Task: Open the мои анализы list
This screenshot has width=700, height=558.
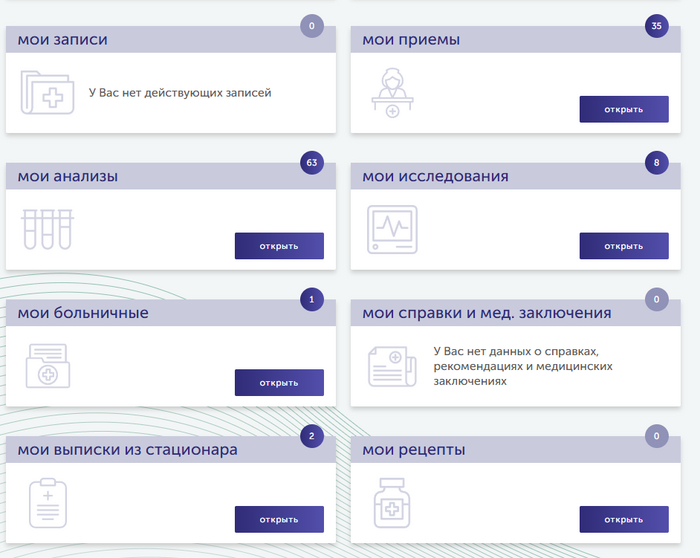Action: pyautogui.click(x=279, y=246)
